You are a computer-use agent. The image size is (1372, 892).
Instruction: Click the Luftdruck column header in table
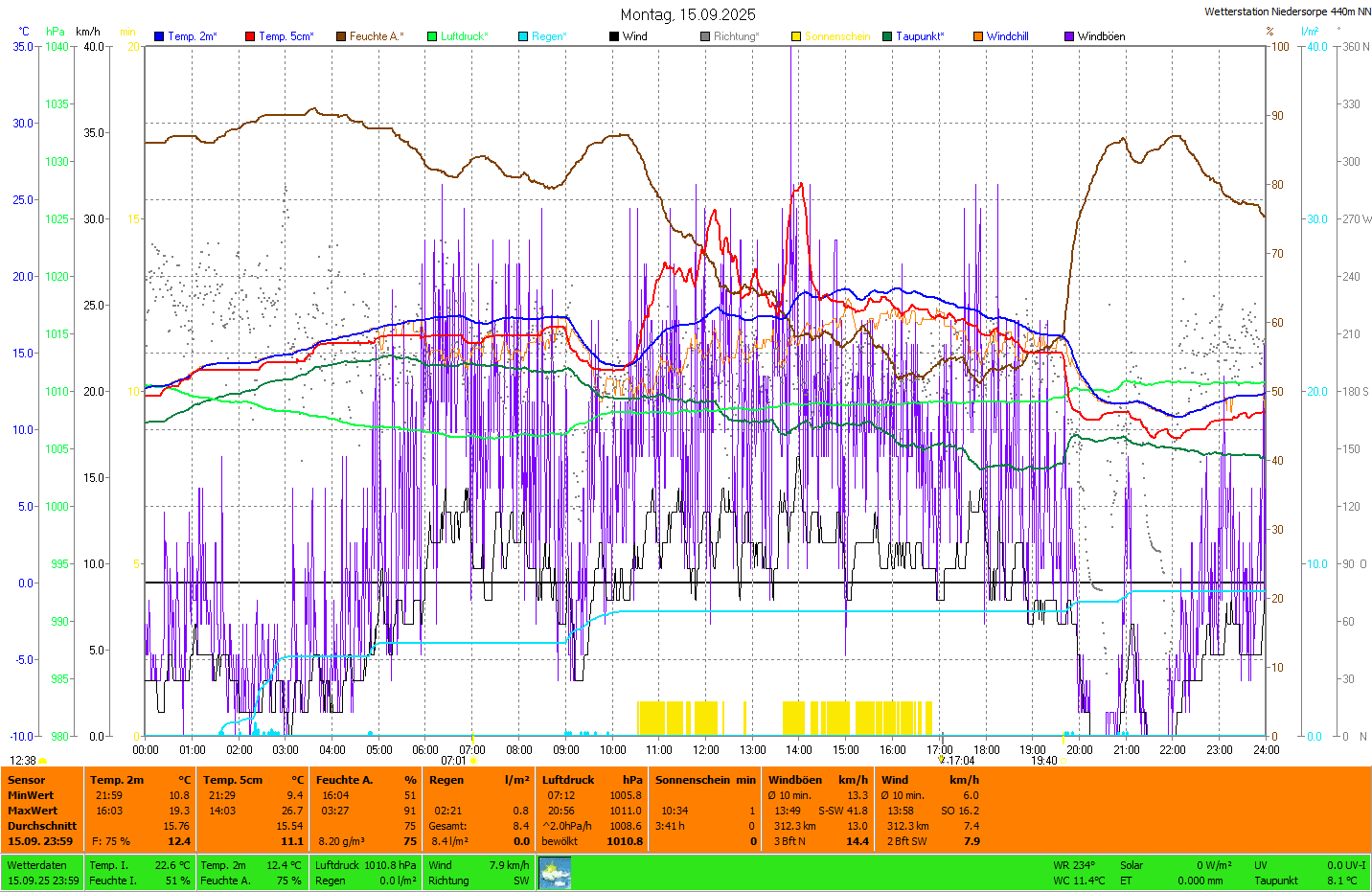tap(568, 780)
